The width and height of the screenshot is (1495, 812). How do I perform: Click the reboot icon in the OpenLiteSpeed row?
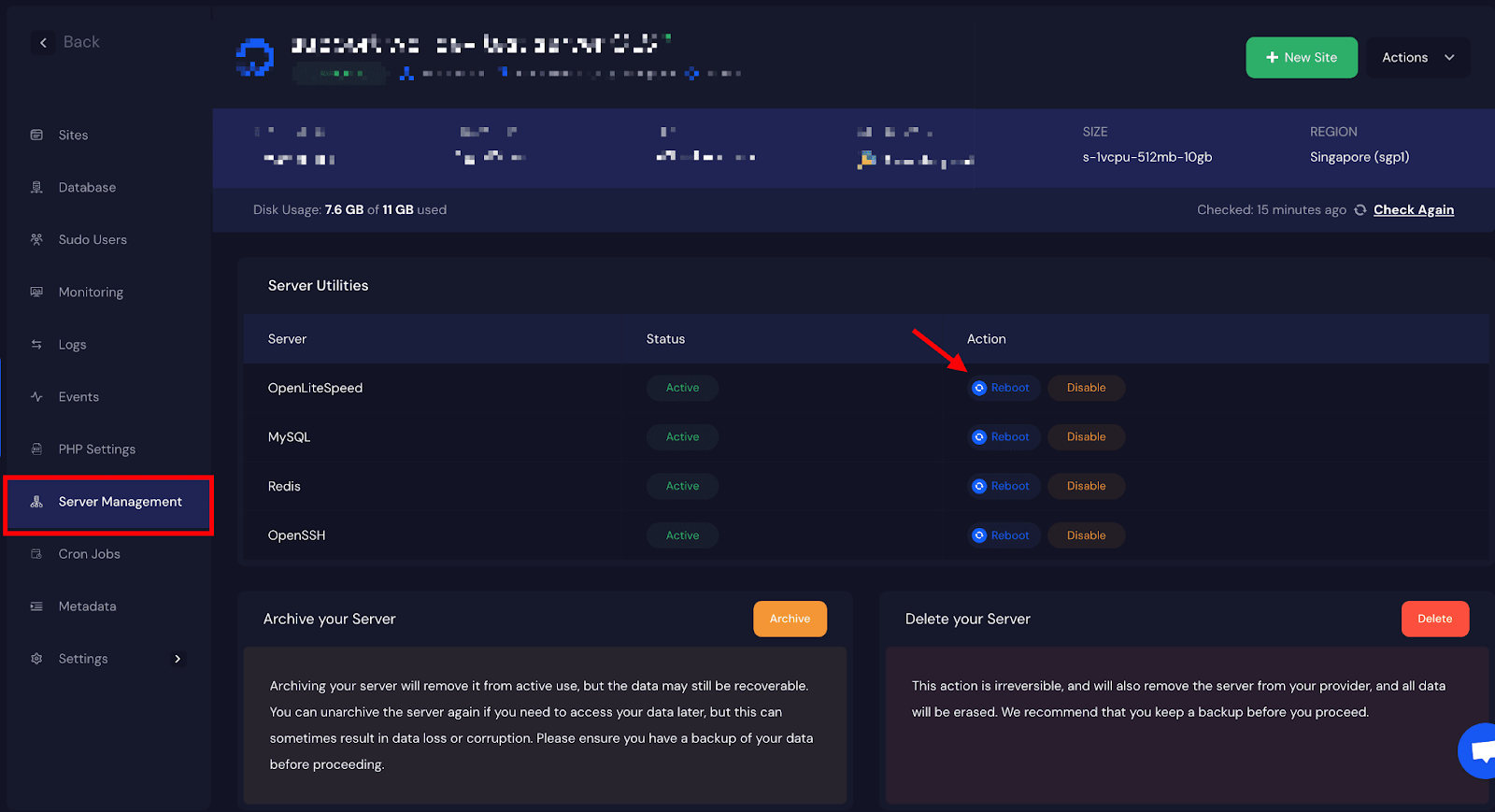click(979, 388)
